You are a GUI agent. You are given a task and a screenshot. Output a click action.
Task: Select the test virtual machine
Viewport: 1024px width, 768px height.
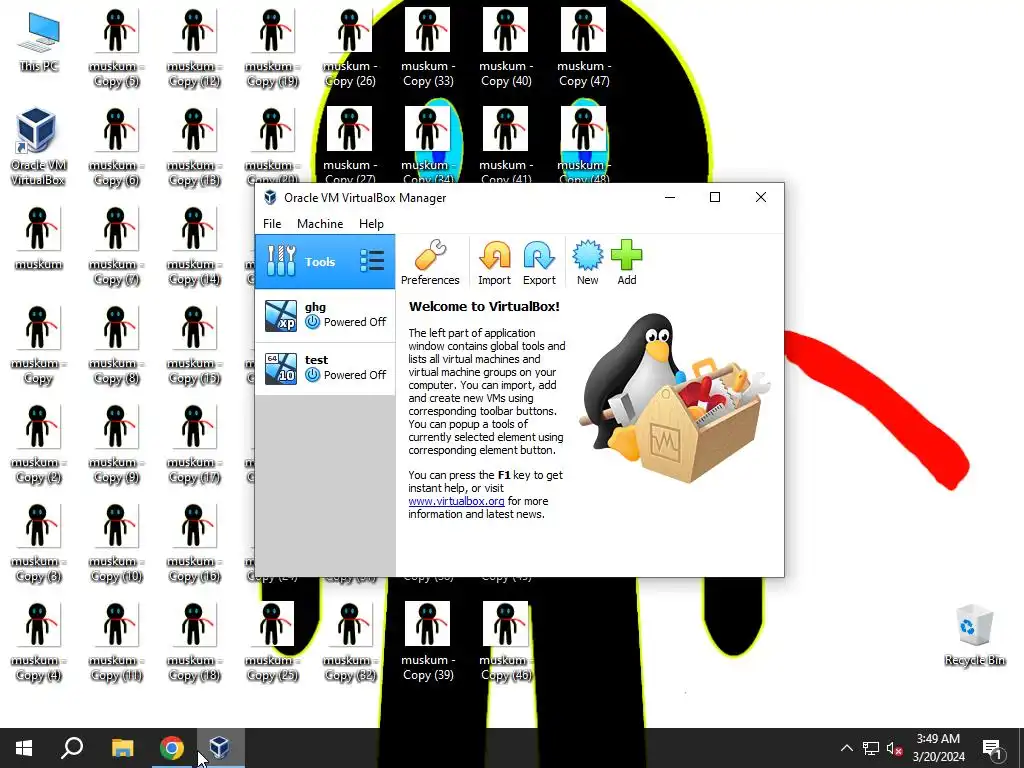(325, 368)
